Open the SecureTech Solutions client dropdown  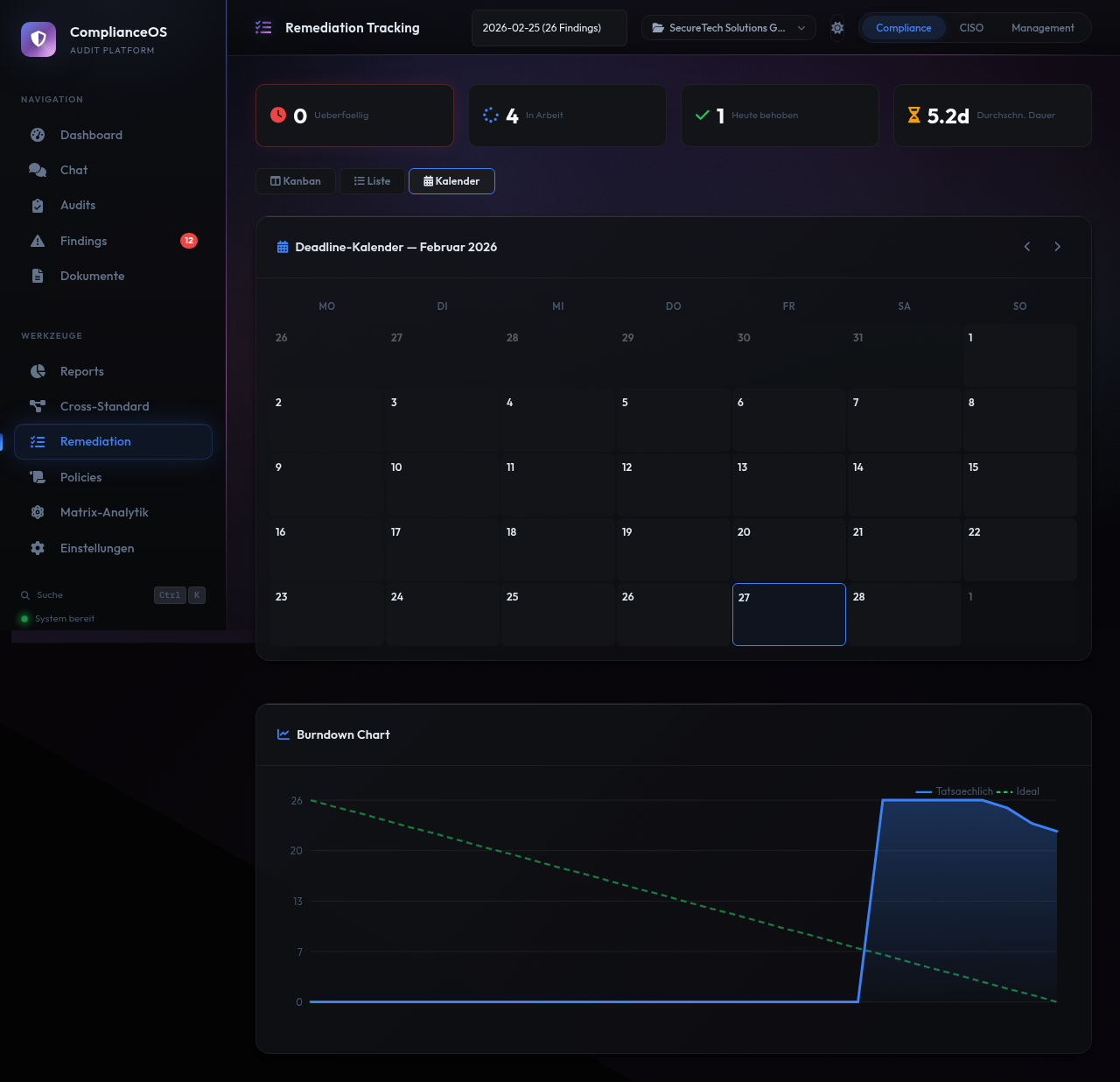728,28
